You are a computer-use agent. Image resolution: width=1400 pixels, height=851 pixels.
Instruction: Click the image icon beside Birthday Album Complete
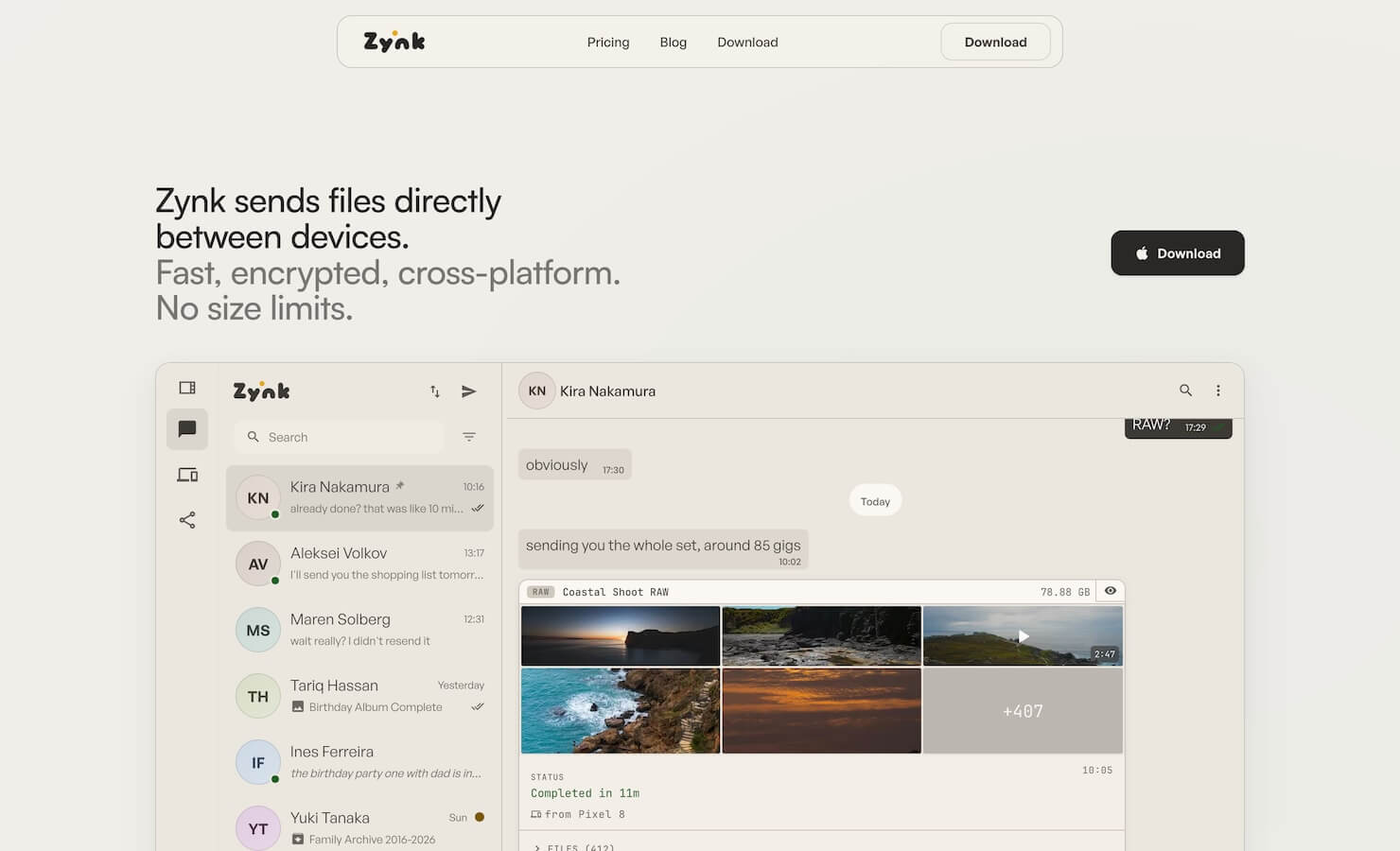coord(298,706)
